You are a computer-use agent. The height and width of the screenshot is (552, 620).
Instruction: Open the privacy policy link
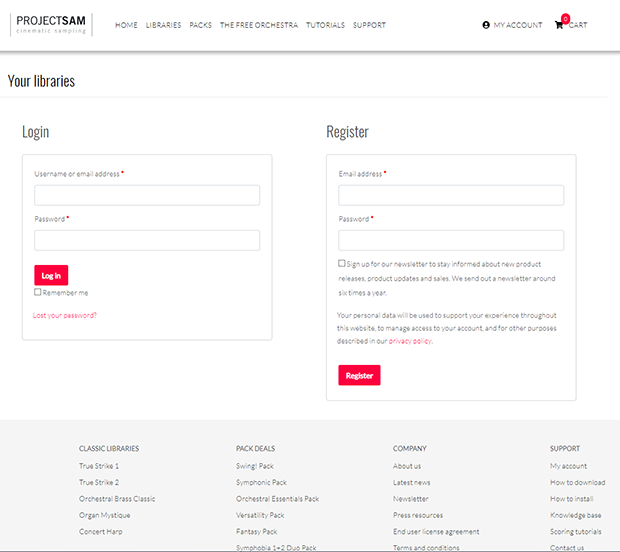[x=410, y=341]
